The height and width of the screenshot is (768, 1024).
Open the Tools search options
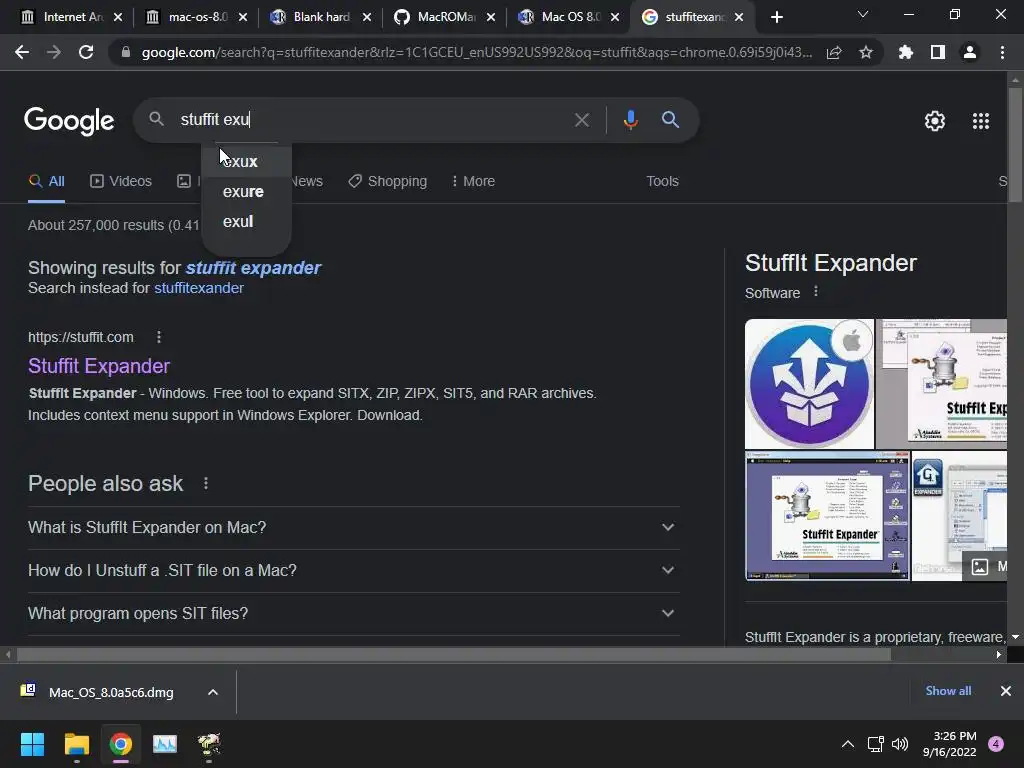click(x=662, y=182)
